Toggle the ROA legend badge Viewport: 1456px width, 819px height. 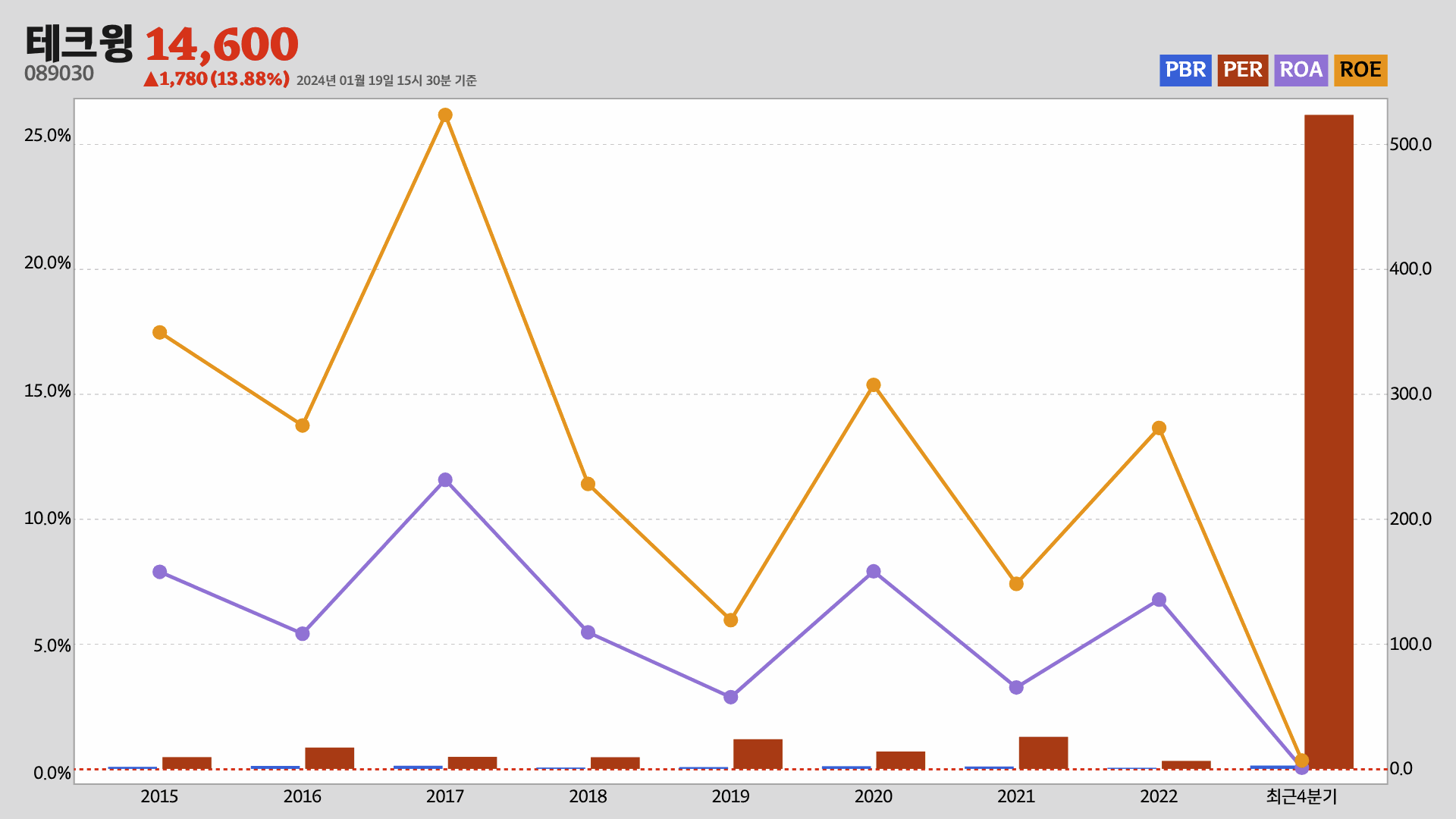click(1301, 70)
